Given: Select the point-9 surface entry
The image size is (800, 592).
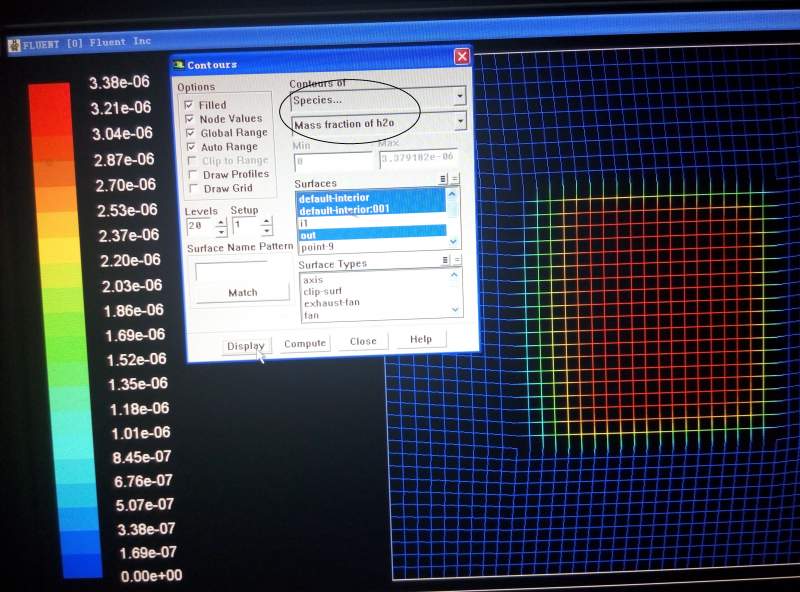Looking at the screenshot, I should coord(371,247).
